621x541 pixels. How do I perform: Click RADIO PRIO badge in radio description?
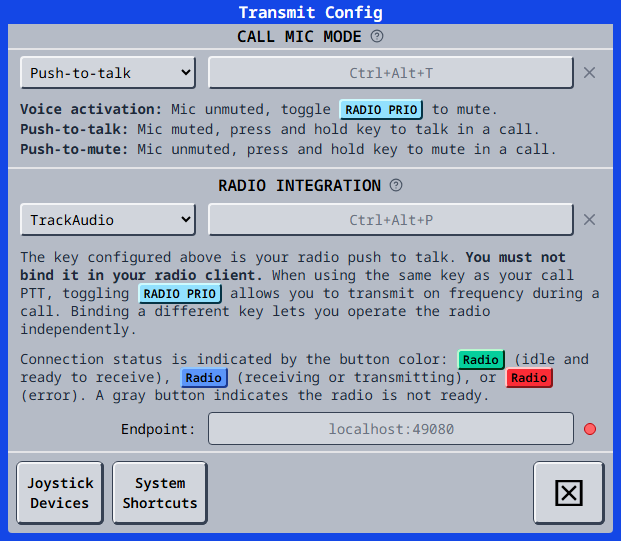[x=180, y=293]
